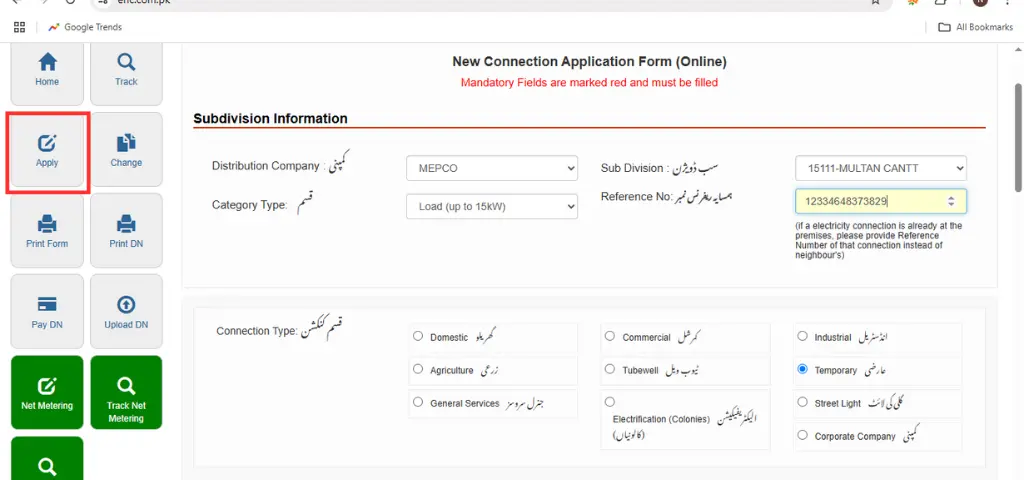Image resolution: width=1024 pixels, height=480 pixels.
Task: Click the reference number hint text
Action: click(878, 241)
